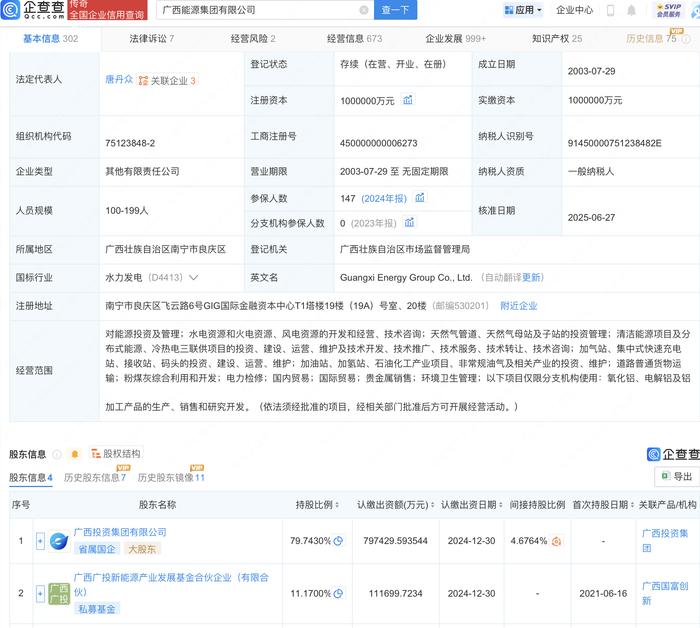Switch to the 基本信息 tab
This screenshot has width=700, height=628.
coord(50,39)
